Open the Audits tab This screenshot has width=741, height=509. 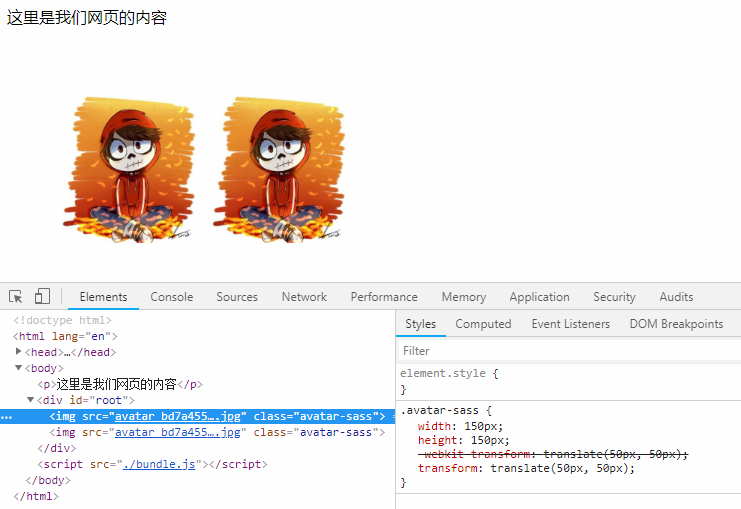(676, 297)
